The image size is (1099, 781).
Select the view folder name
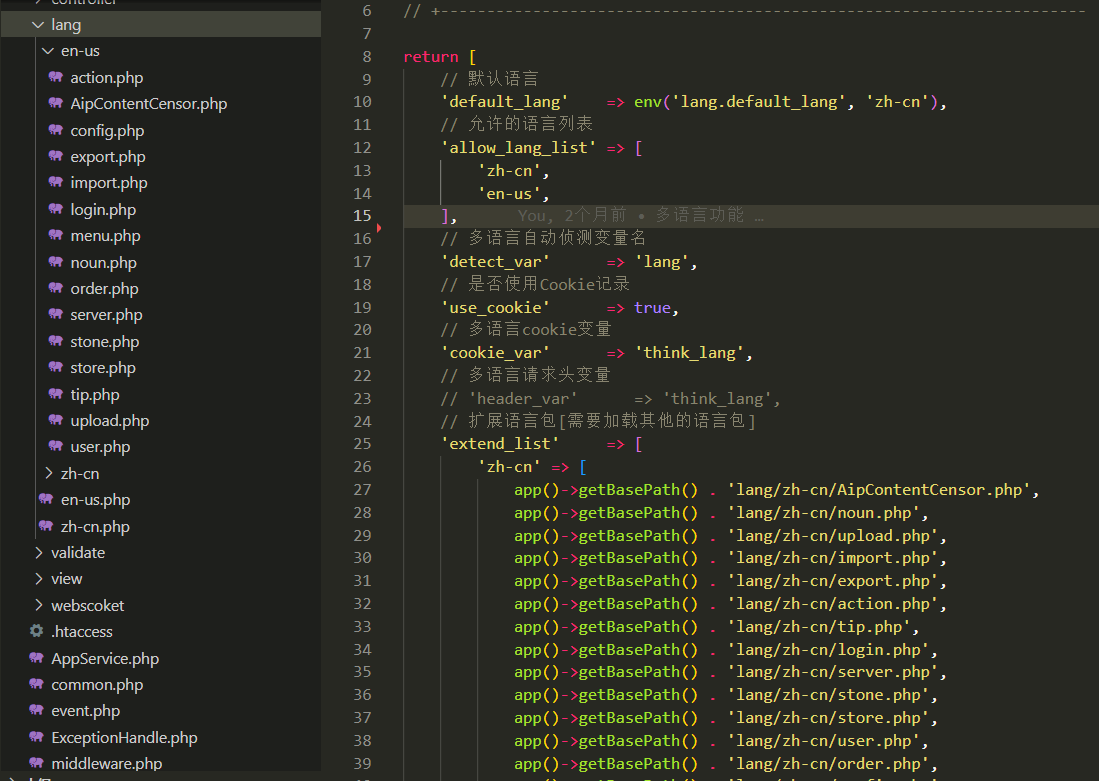pyautogui.click(x=67, y=579)
